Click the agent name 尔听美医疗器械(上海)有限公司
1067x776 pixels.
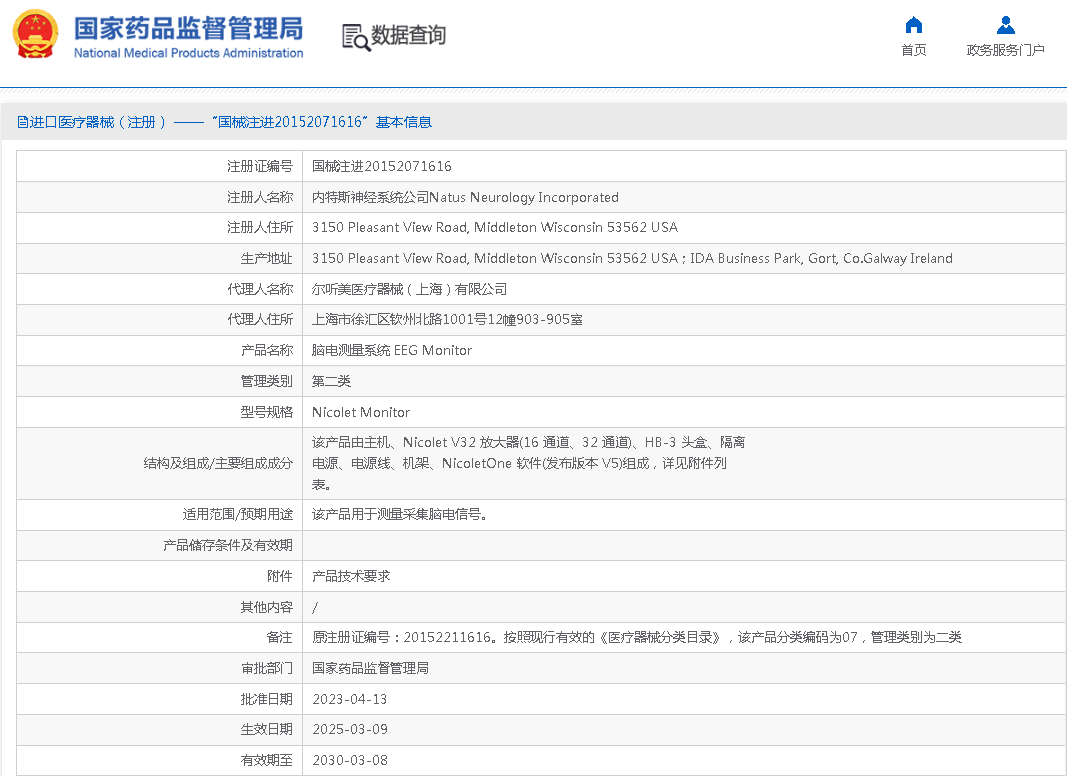pos(409,289)
